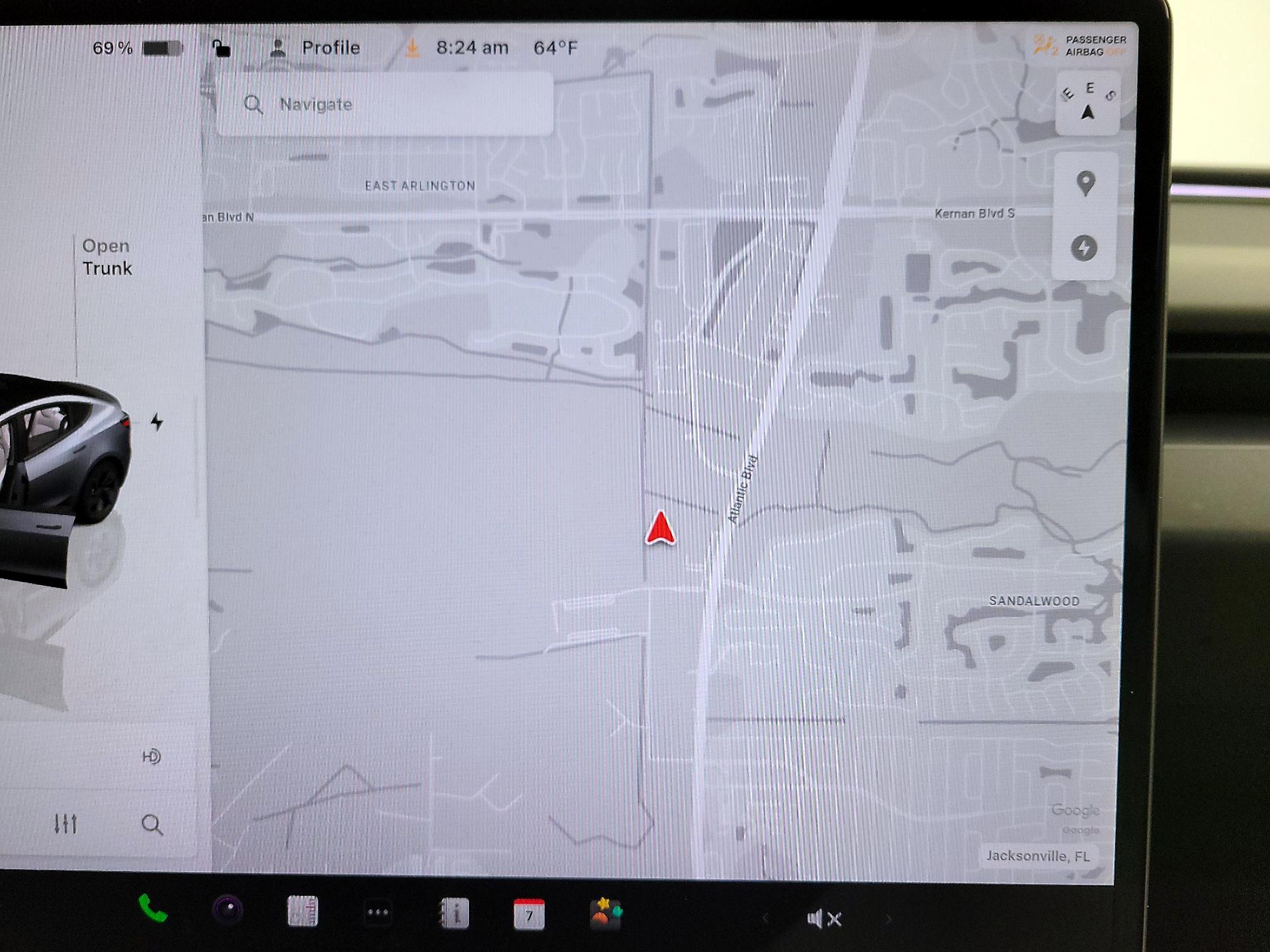Tap the SANDALWOOD neighborhood label

(x=1034, y=601)
